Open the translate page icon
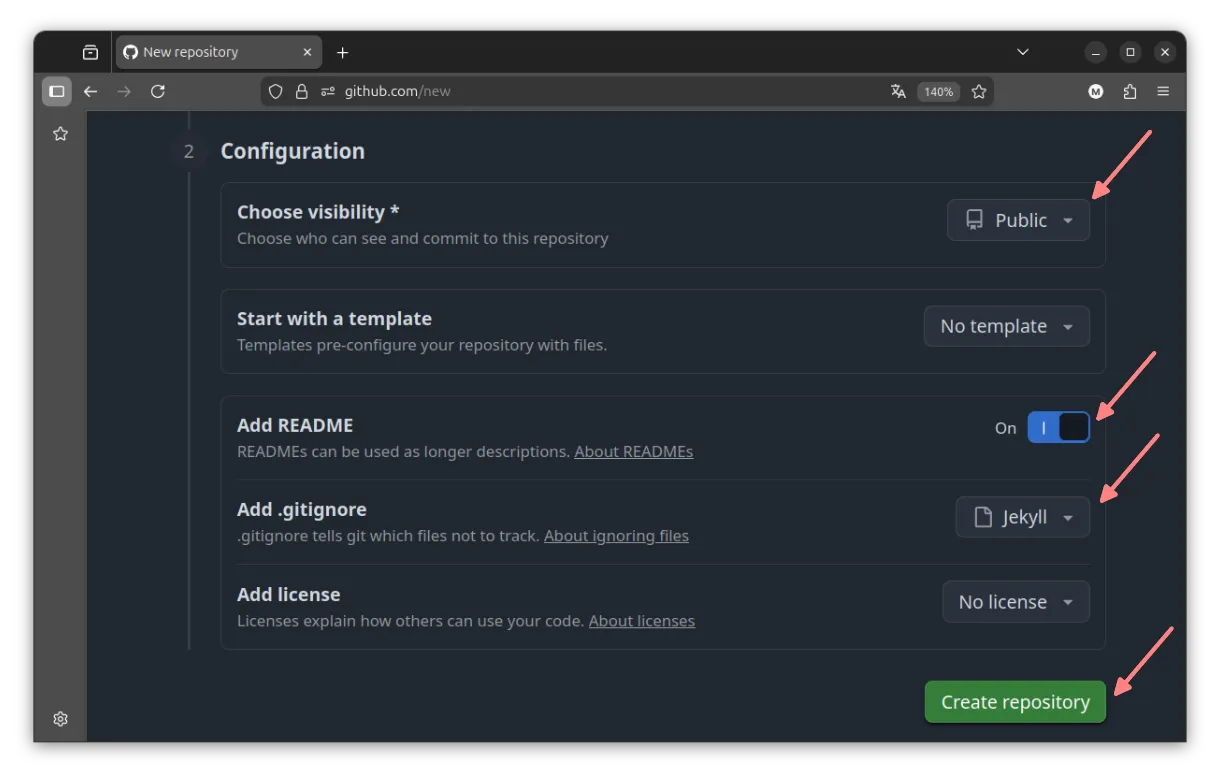 pos(898,91)
